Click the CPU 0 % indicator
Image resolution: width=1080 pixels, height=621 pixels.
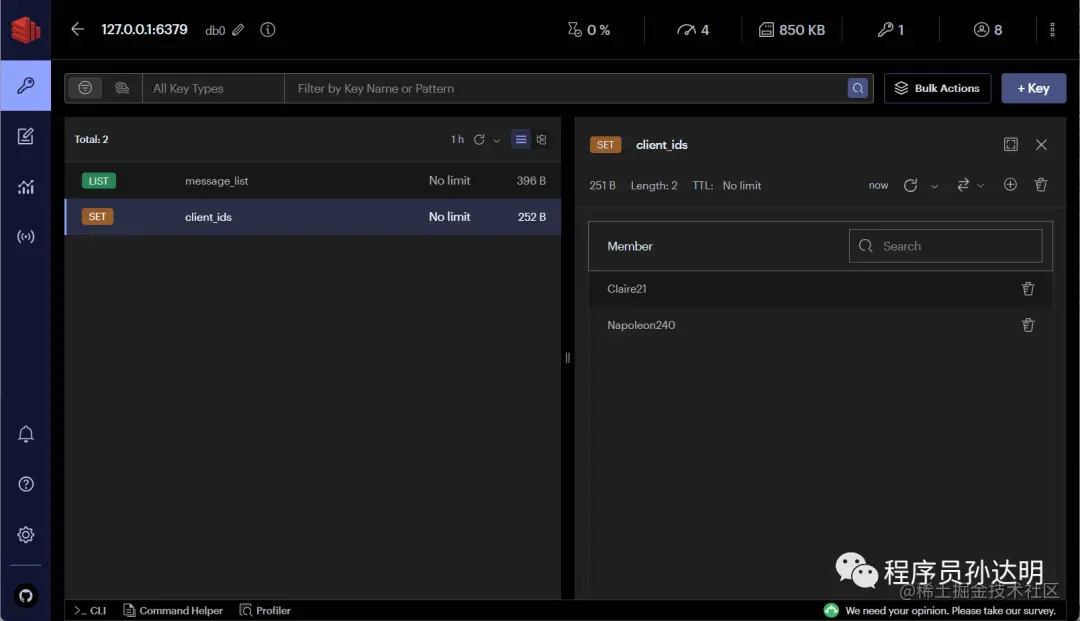point(589,30)
